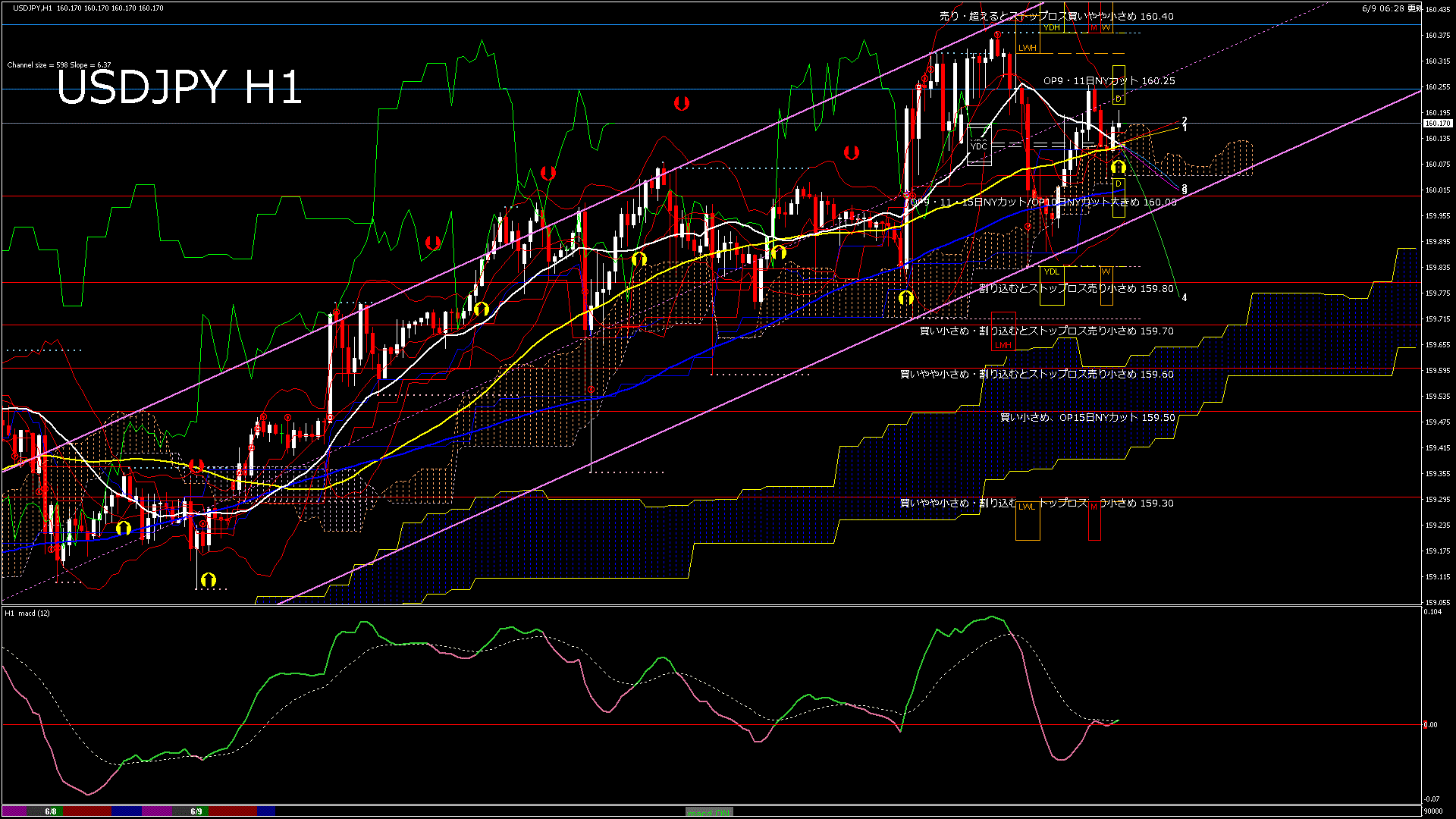Image resolution: width=1456 pixels, height=819 pixels.
Task: Select the highest red down-arrow signal on the chart
Action: (682, 102)
